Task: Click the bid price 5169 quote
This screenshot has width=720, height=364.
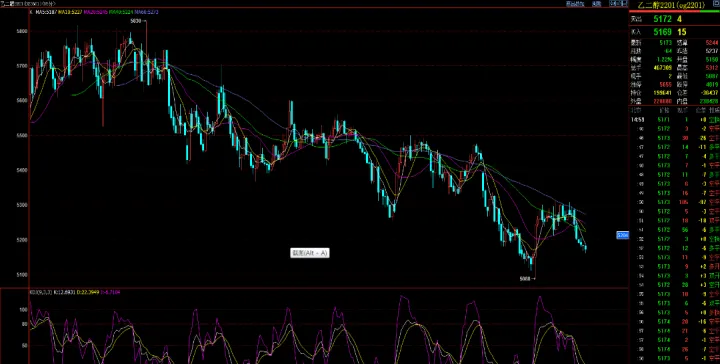Action: 663,32
